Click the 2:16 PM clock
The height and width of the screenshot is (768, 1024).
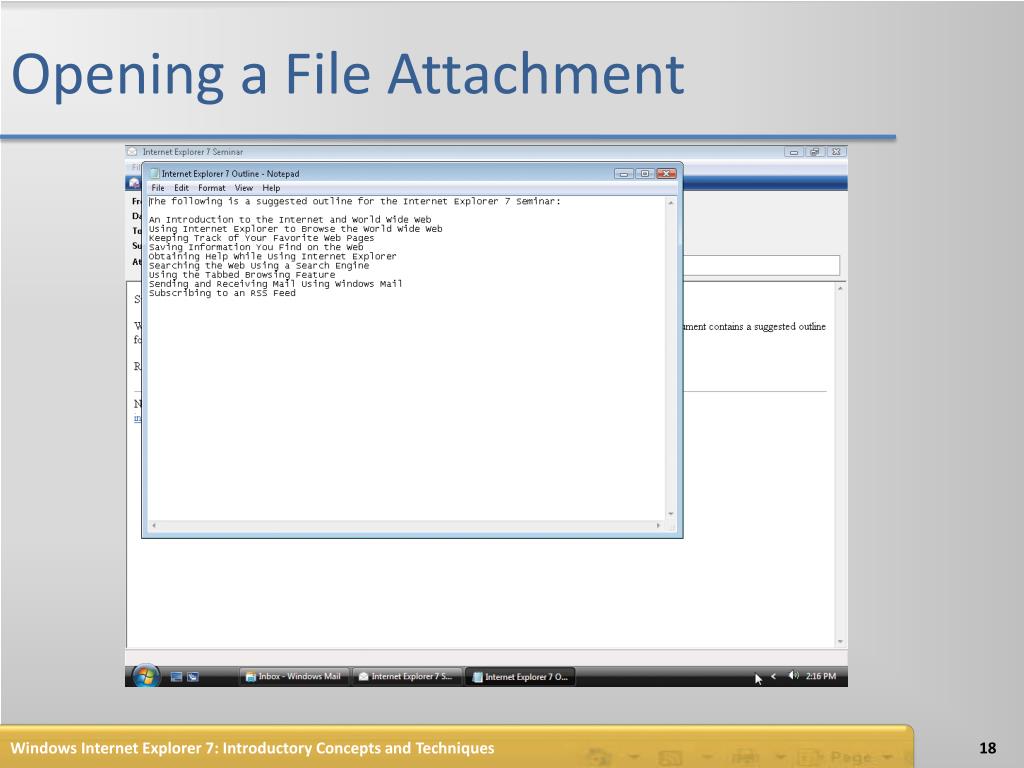pos(821,676)
